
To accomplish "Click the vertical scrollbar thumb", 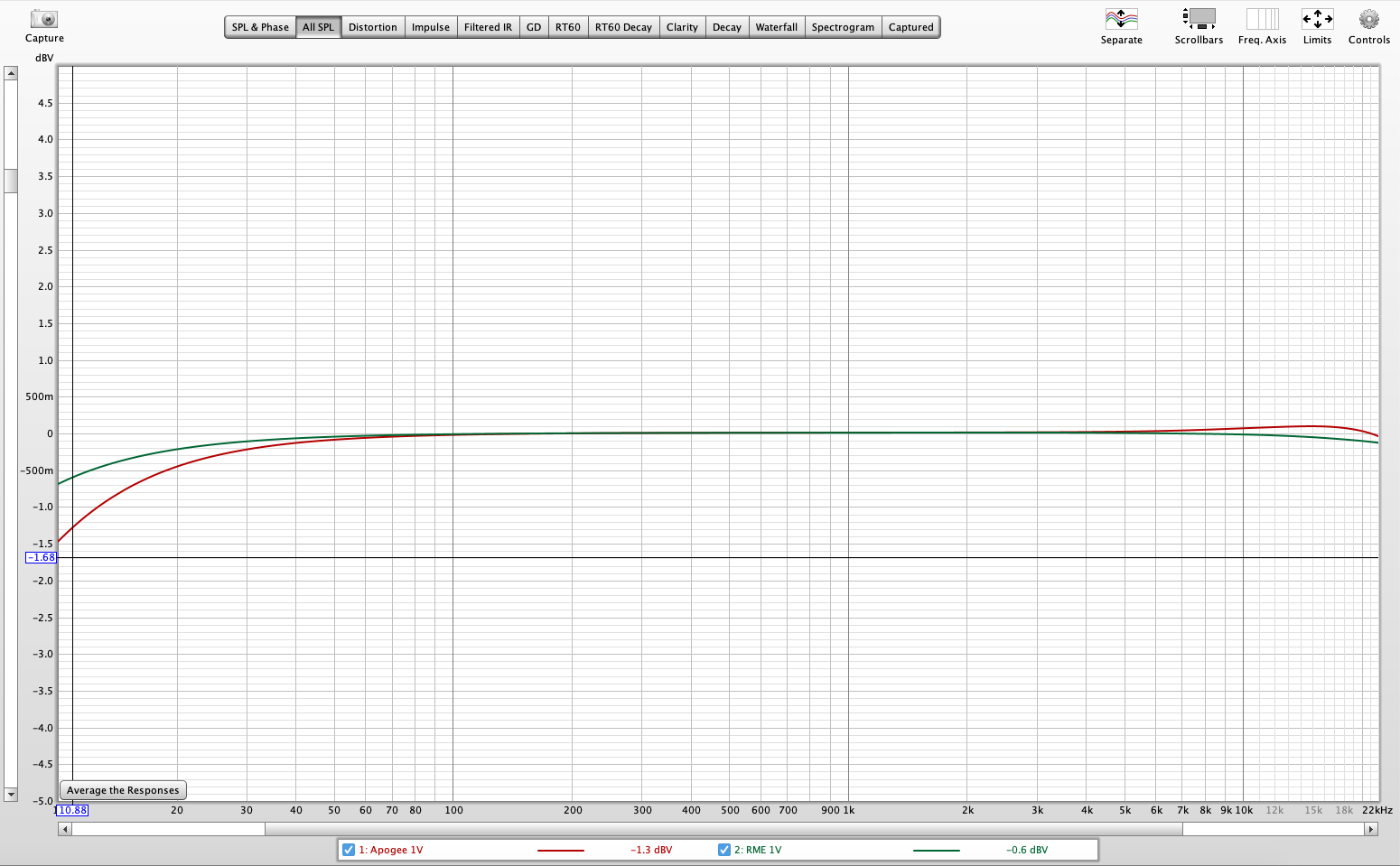I will 11,181.
